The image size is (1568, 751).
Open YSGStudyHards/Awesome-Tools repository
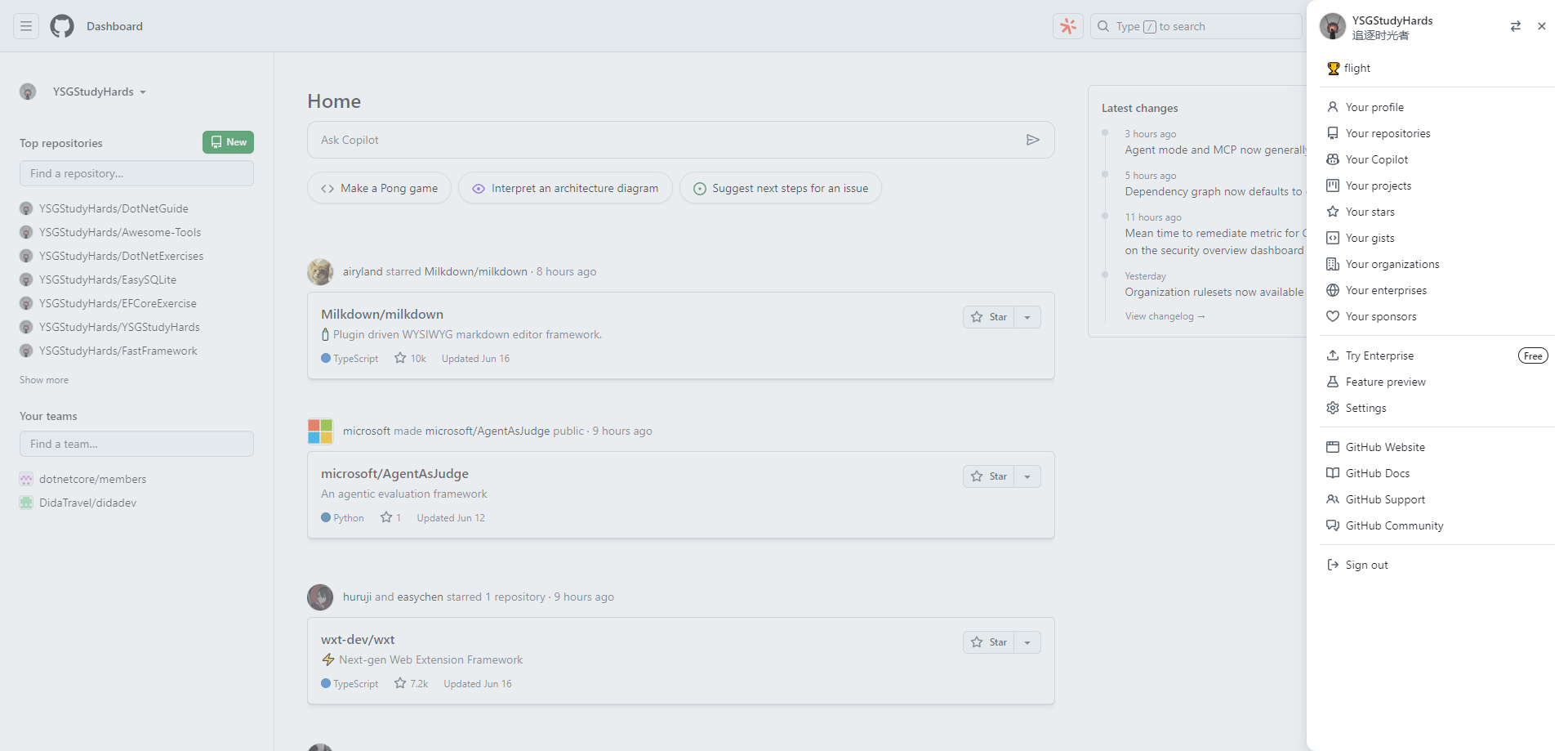(120, 232)
